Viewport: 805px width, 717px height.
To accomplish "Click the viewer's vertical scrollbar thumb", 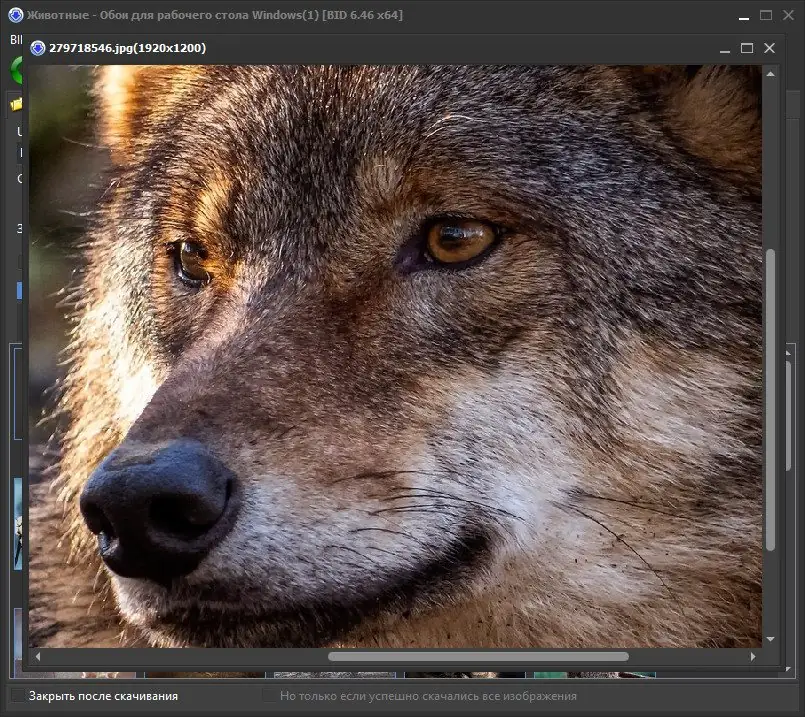I will (770, 398).
